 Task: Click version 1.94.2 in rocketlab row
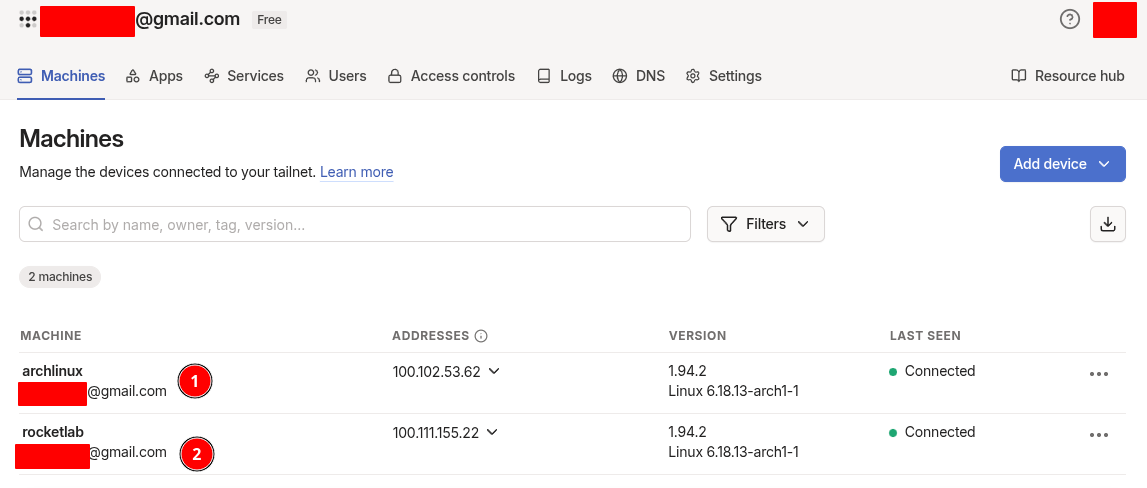pos(687,432)
